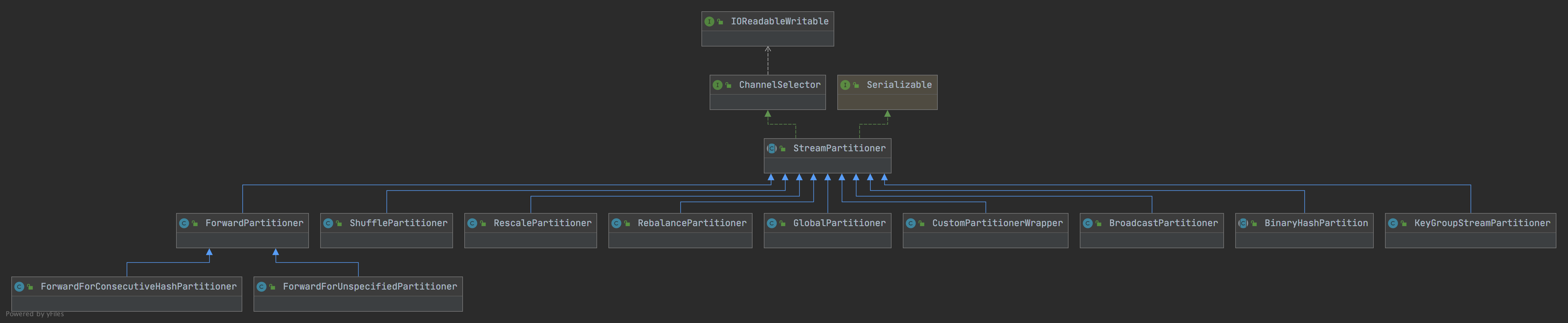Select the ChannelSelector node name

(780, 85)
